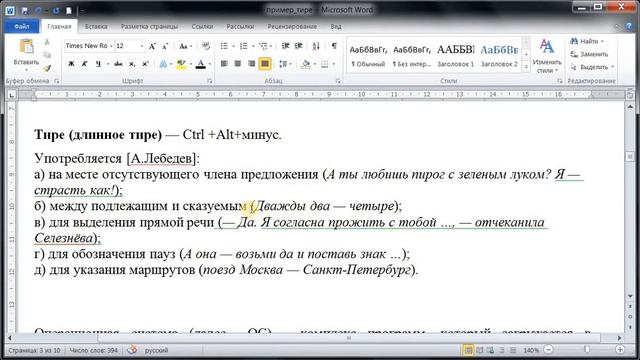The height and width of the screenshot is (360, 640).
Task: Set Center paragraph alignment
Action: tap(238, 64)
